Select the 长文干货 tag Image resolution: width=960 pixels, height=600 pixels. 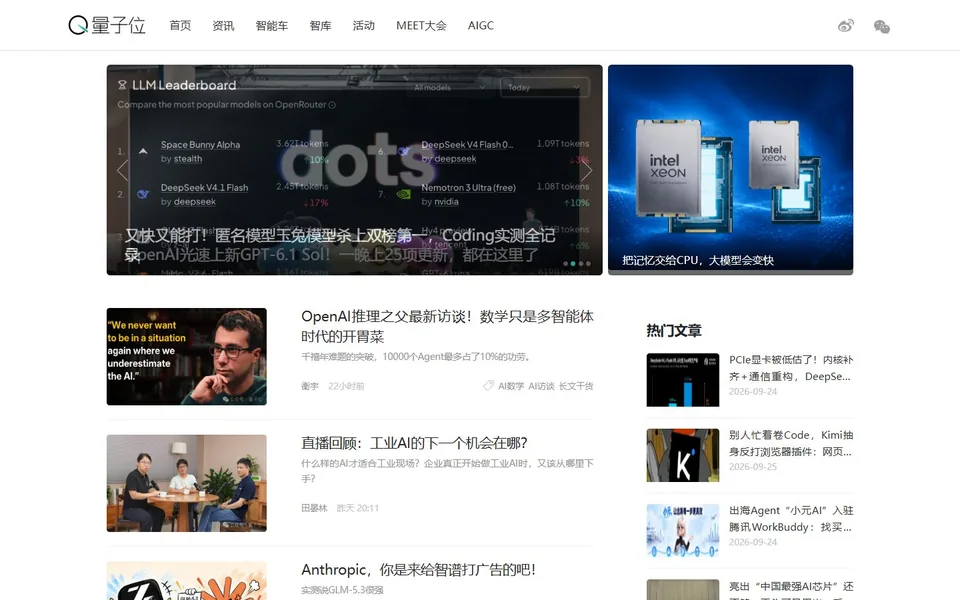[x=576, y=386]
